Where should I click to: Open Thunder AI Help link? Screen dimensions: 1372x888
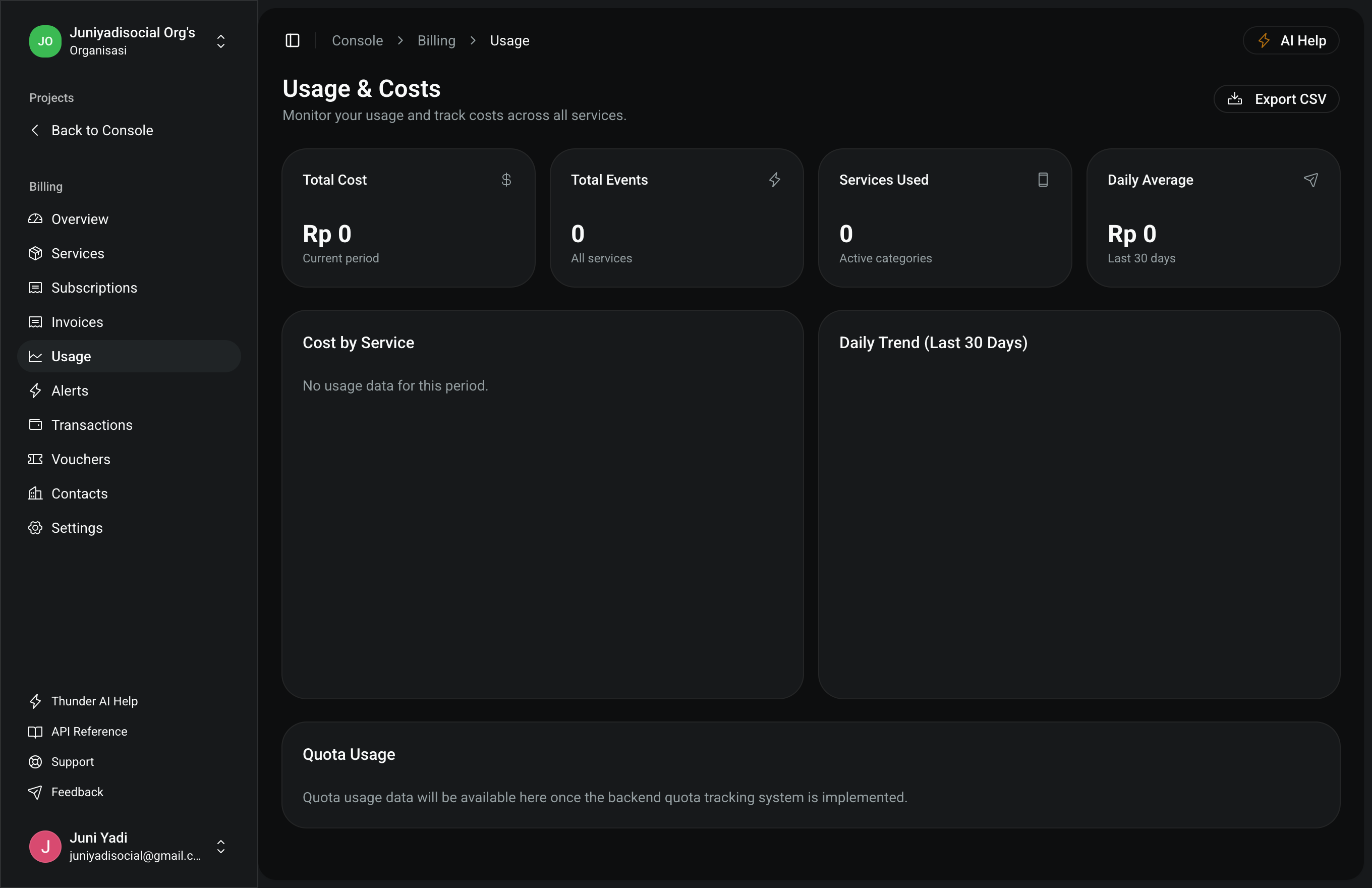click(x=129, y=701)
